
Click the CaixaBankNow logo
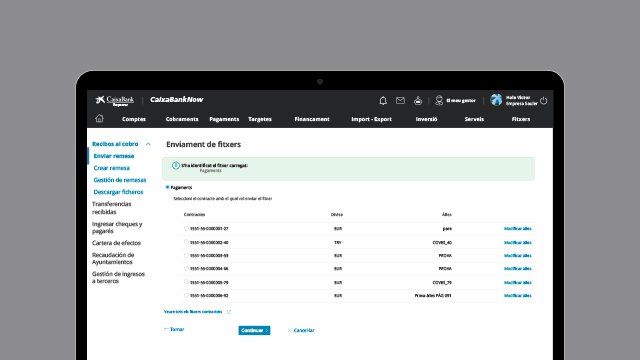(176, 100)
